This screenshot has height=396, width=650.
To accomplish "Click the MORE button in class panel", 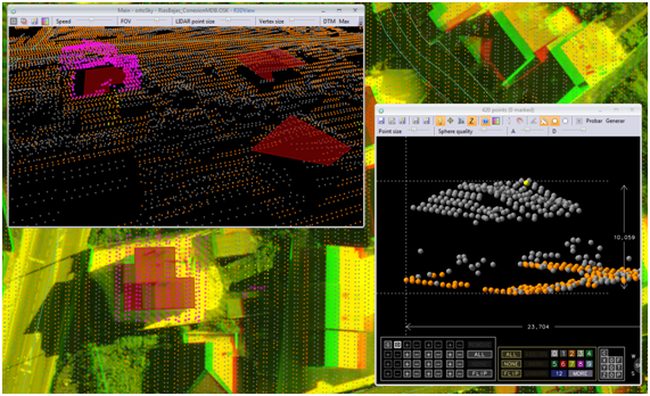I will click(x=580, y=374).
